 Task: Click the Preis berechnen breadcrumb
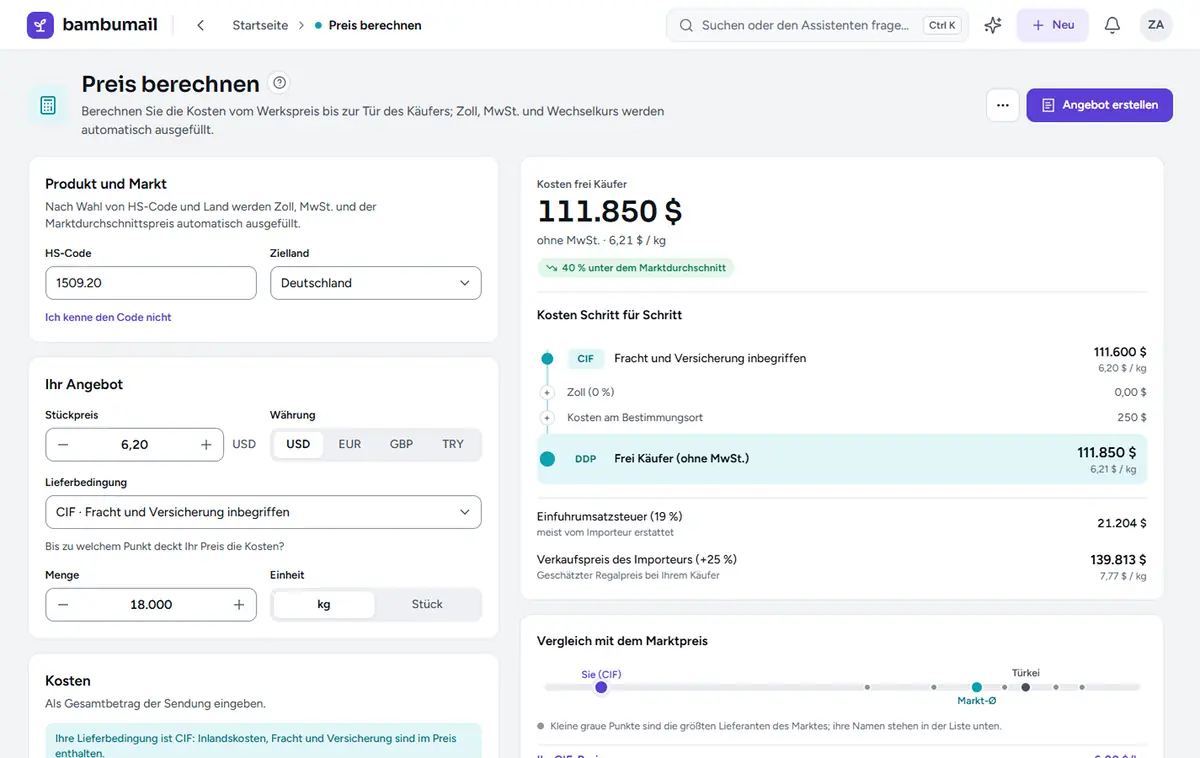tap(375, 25)
